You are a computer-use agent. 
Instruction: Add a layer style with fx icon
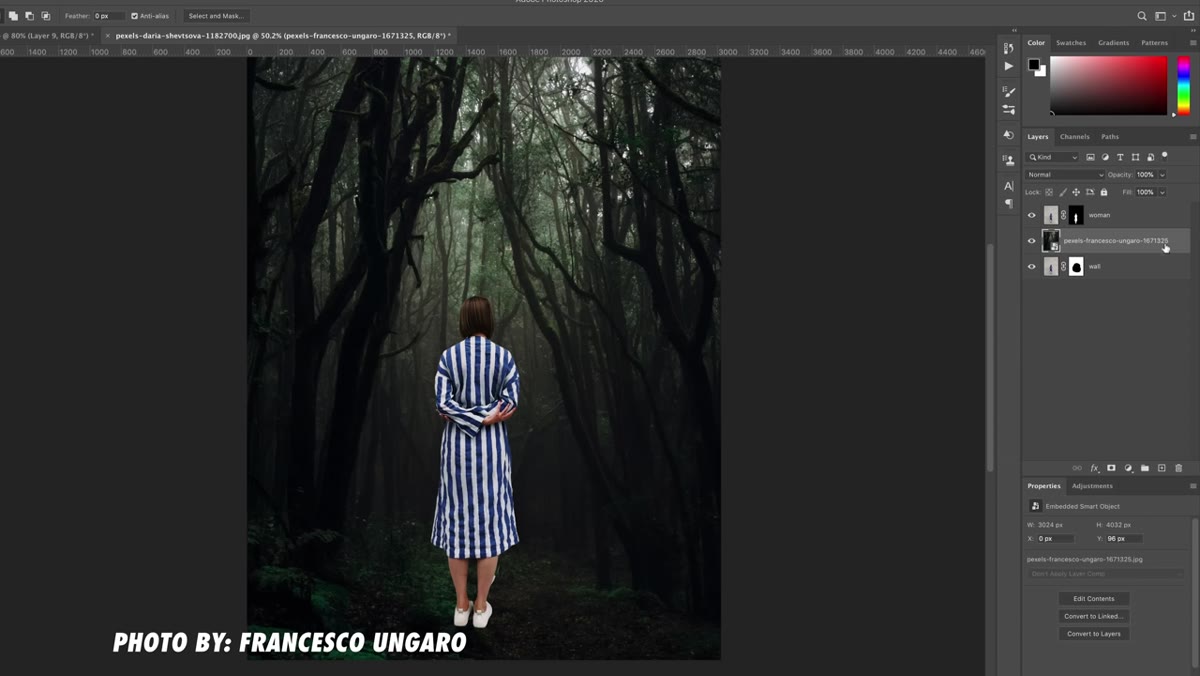(1094, 468)
